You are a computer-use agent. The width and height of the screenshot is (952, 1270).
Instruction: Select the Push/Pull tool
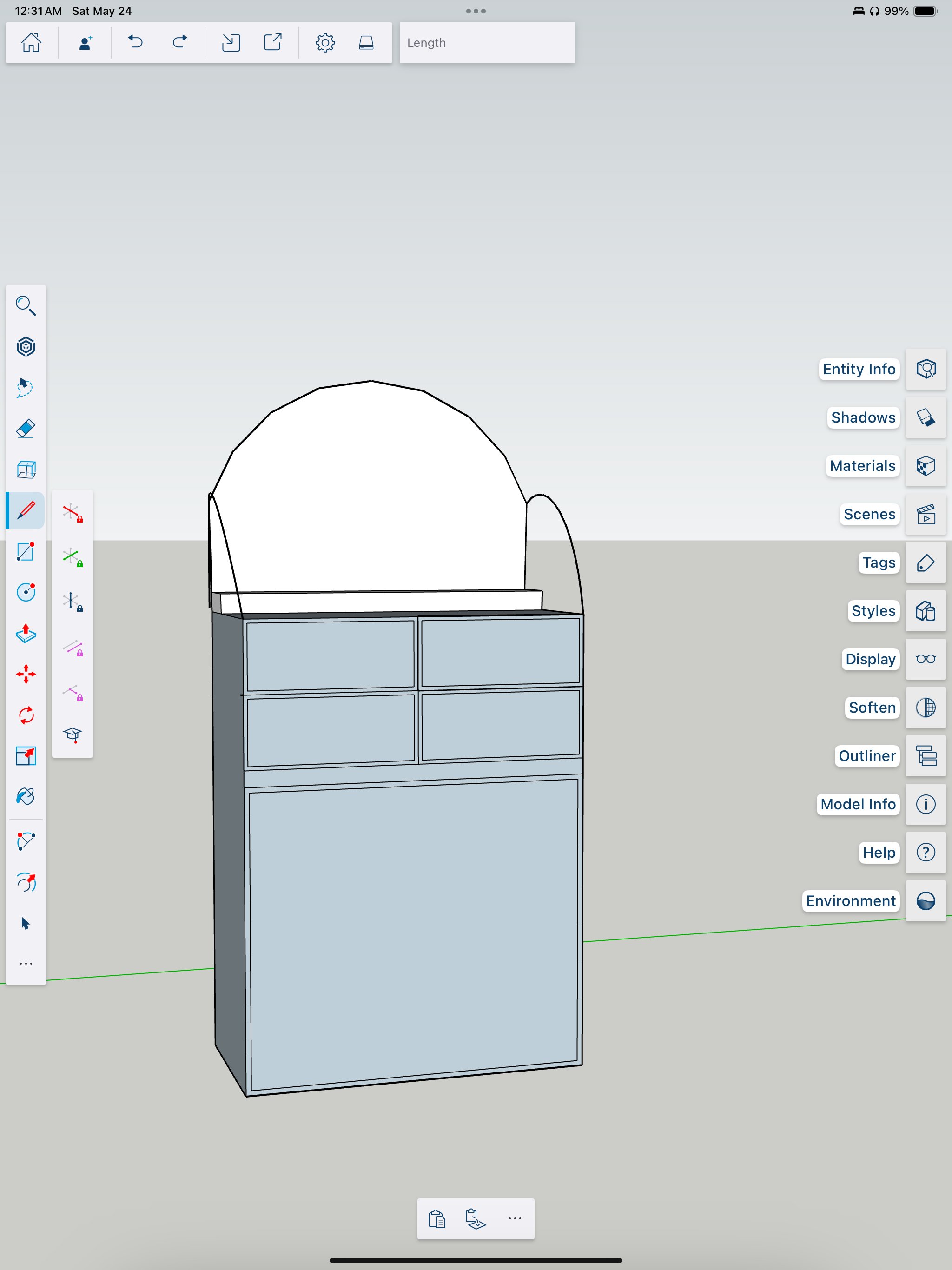pos(26,633)
